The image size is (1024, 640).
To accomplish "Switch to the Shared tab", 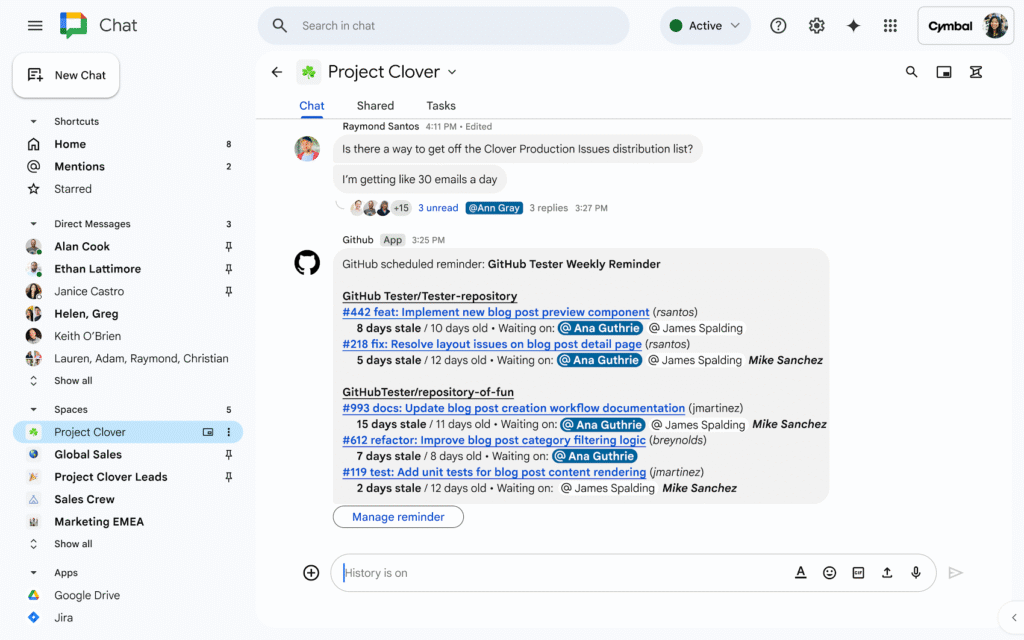I will 375,106.
